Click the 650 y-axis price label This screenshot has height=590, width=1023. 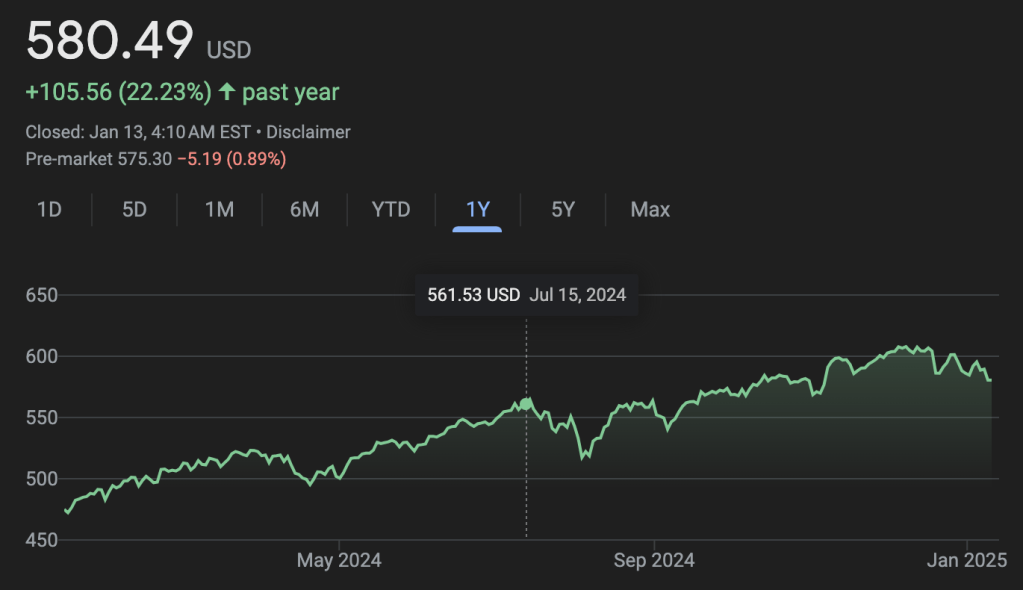pyautogui.click(x=42, y=296)
